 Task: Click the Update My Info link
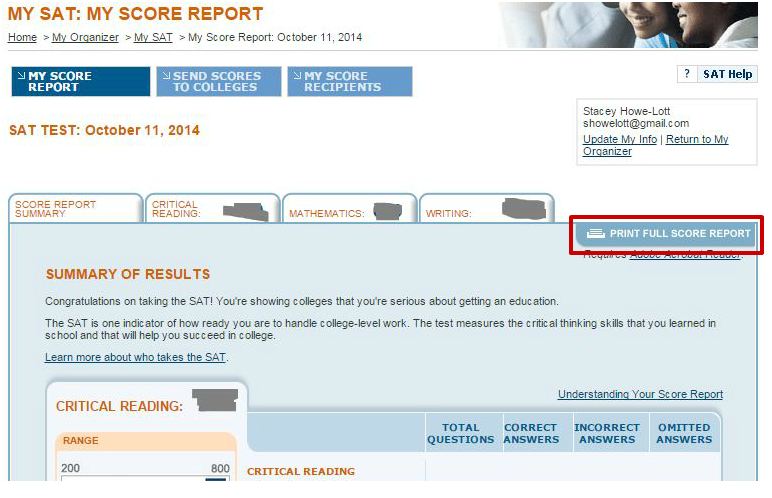coord(619,140)
